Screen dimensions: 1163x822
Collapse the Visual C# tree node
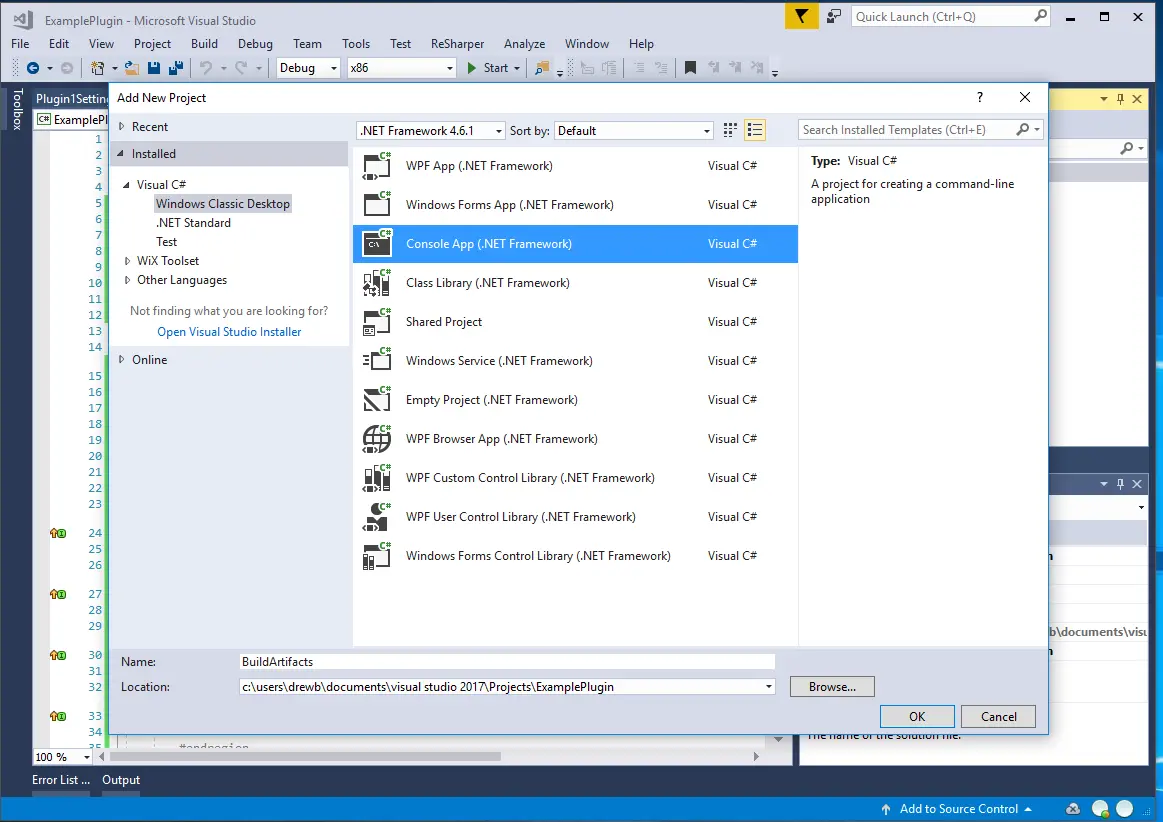pos(126,185)
